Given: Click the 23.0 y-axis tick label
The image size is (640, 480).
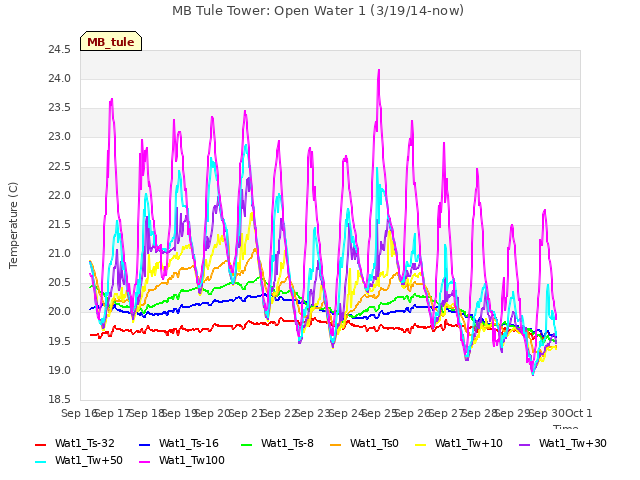Looking at the screenshot, I should click(59, 137).
